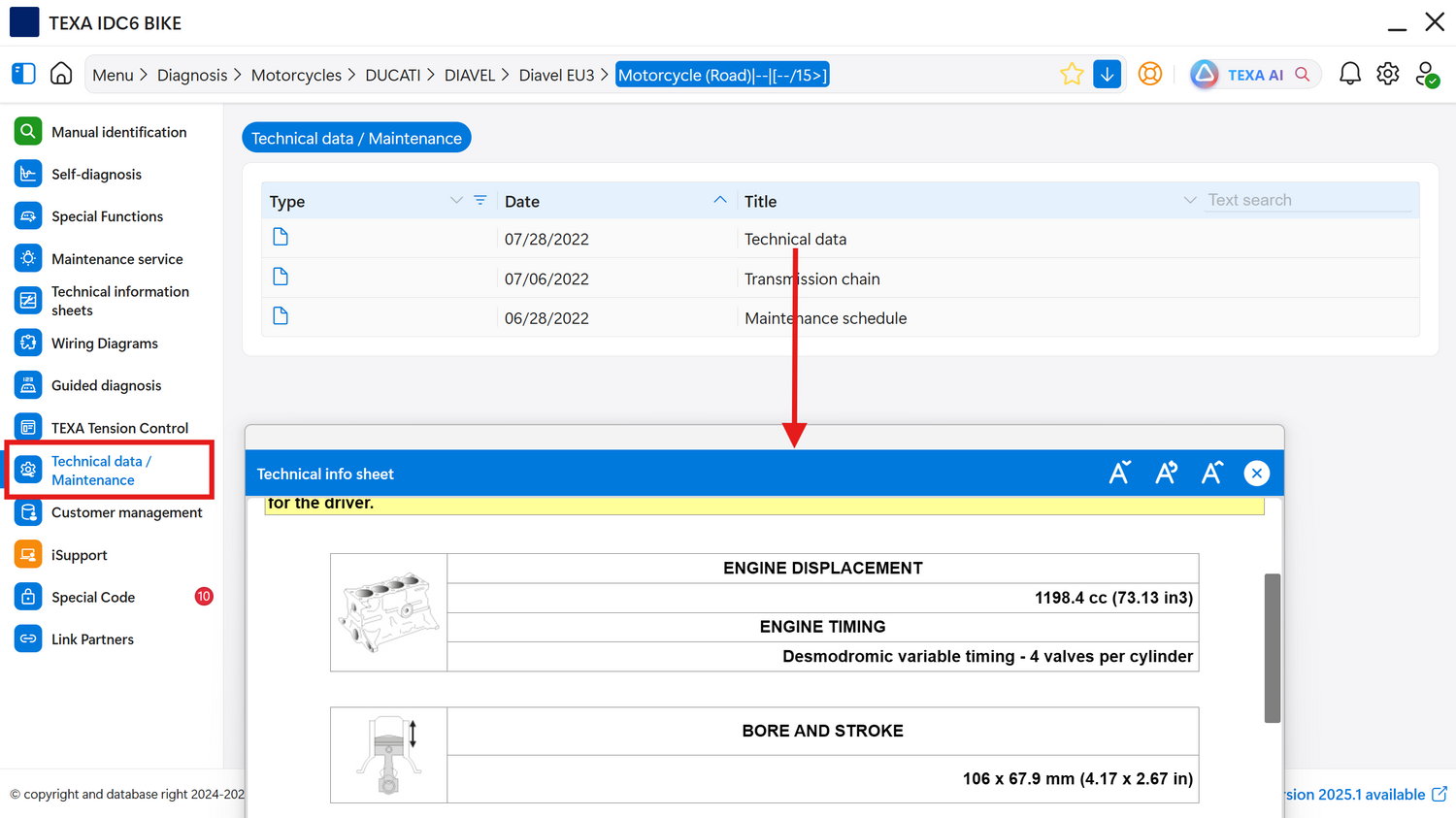
Task: Open document icon for Technical data row
Action: click(x=281, y=237)
